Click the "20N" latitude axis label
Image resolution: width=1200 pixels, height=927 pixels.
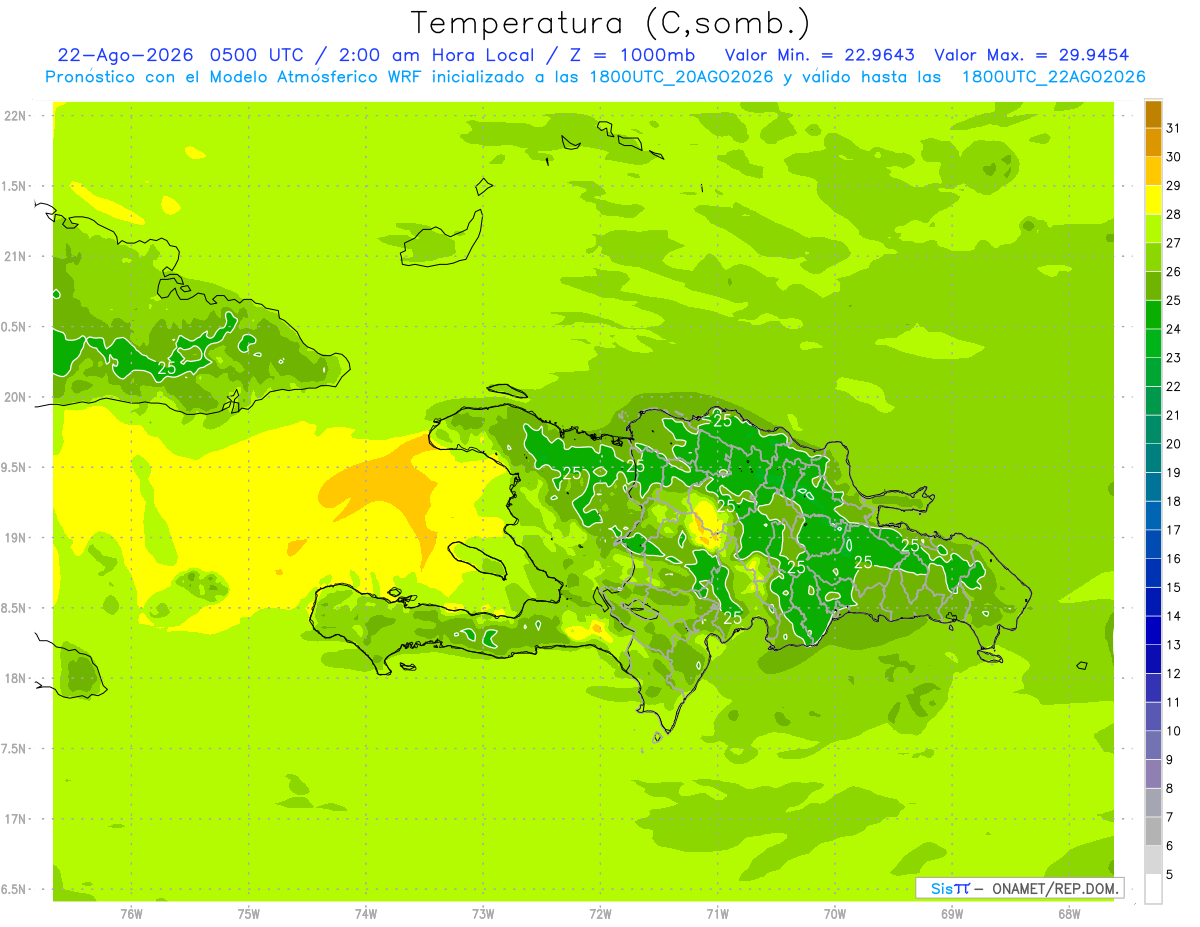tap(16, 397)
